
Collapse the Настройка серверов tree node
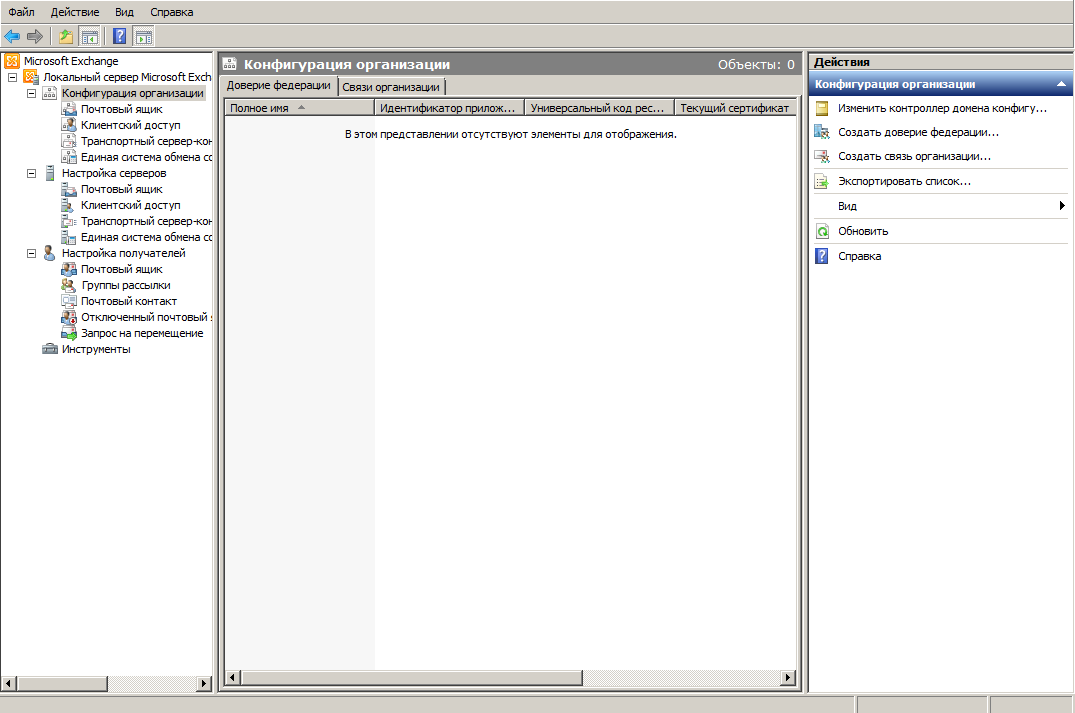point(32,173)
